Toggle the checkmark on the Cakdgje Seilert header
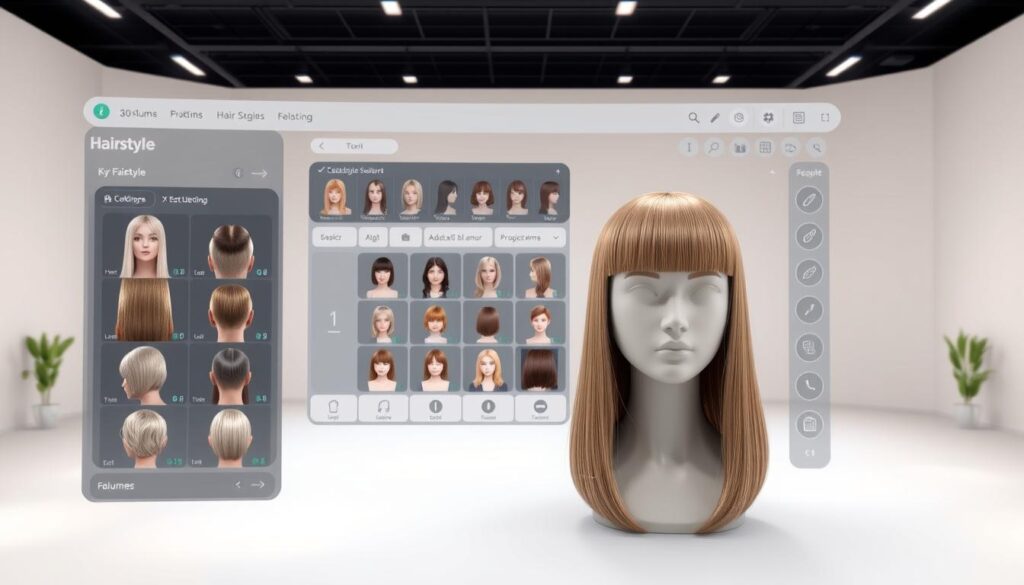The width and height of the screenshot is (1024, 585). click(x=321, y=170)
